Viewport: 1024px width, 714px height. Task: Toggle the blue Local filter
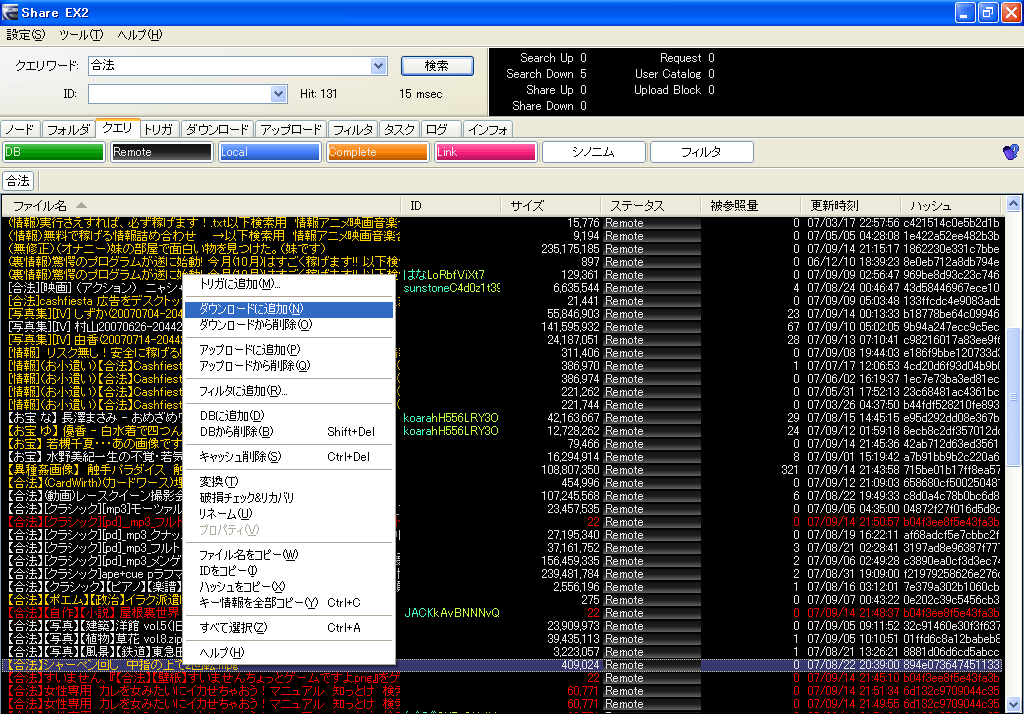[270, 152]
